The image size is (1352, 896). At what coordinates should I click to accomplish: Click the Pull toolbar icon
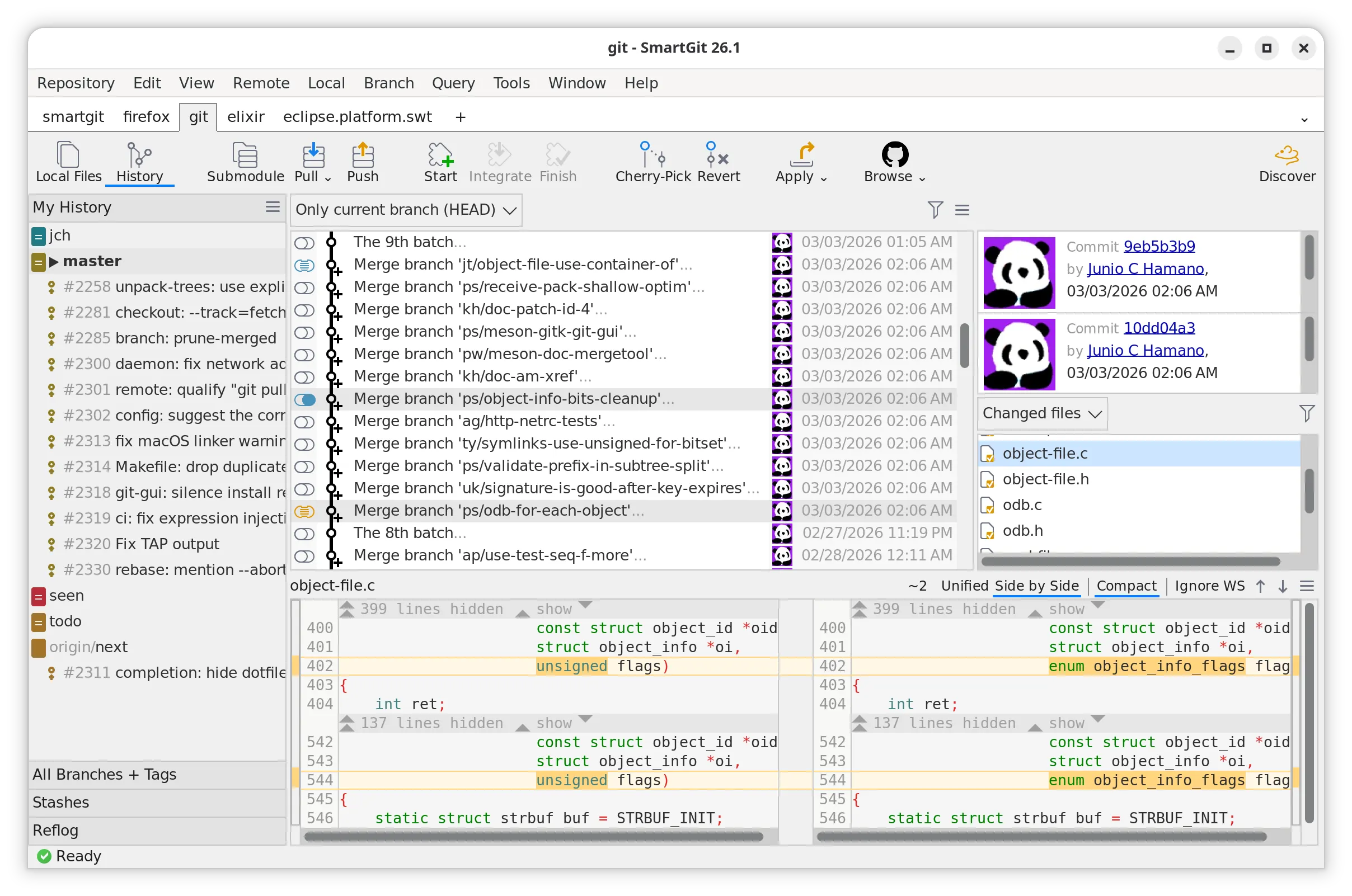[313, 155]
